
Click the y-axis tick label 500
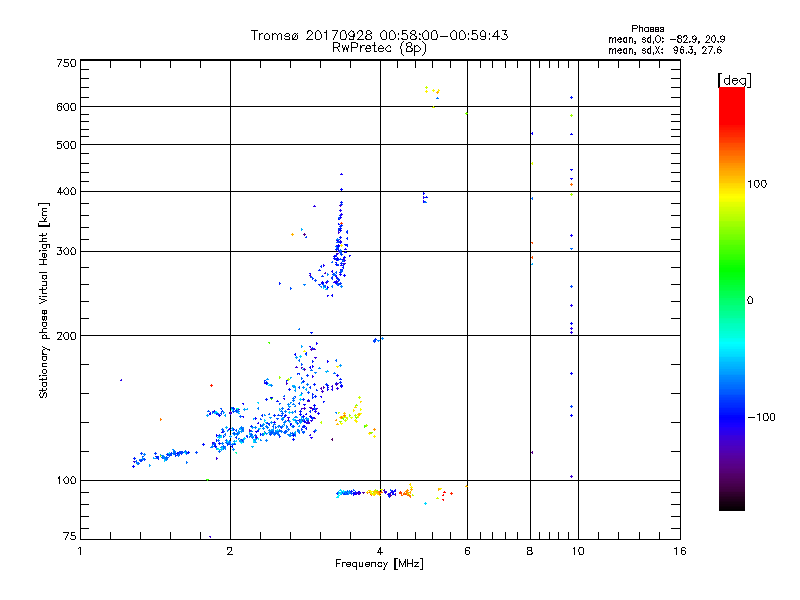click(x=66, y=145)
